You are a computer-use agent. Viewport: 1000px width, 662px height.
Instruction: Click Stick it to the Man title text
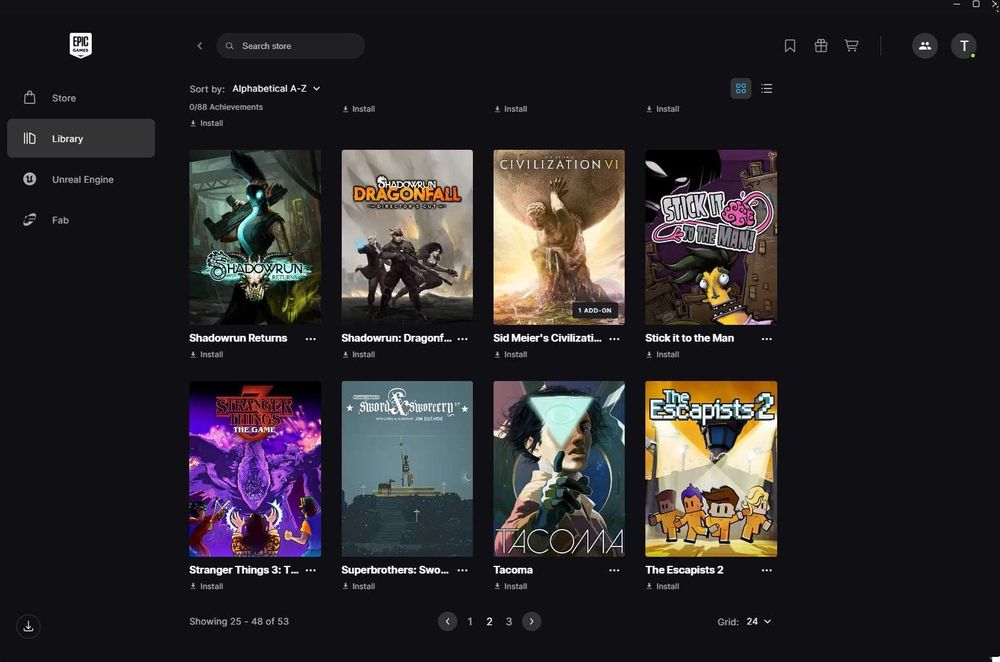689,338
